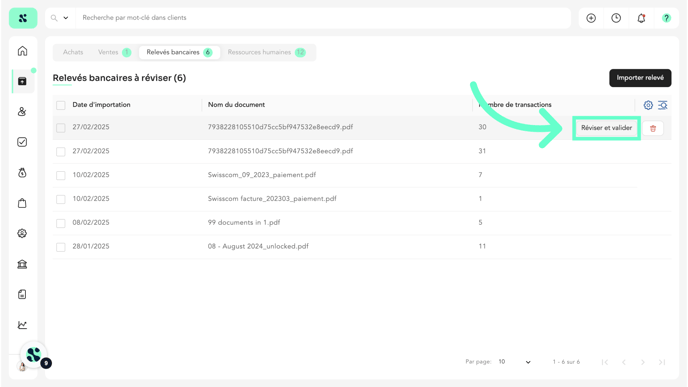Open the 99 documents in 1.pdf document name
The width and height of the screenshot is (688, 387).
click(x=244, y=222)
